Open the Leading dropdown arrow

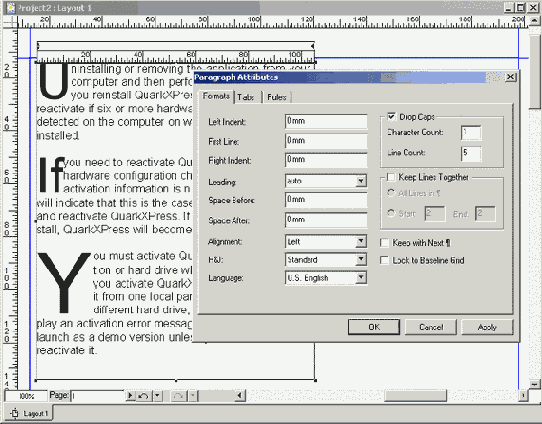(361, 181)
